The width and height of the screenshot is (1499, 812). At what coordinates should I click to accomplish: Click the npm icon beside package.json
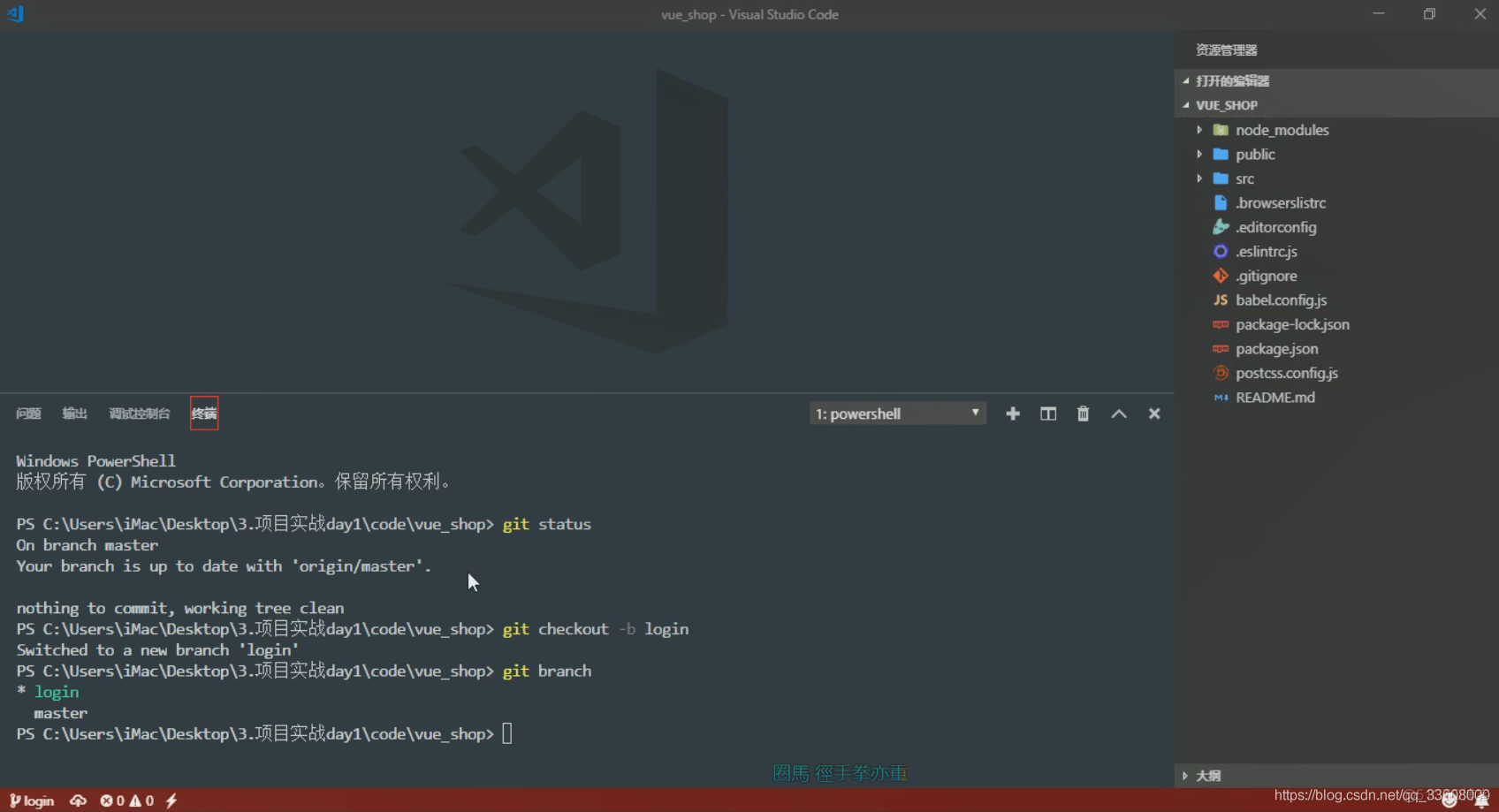[x=1221, y=349]
